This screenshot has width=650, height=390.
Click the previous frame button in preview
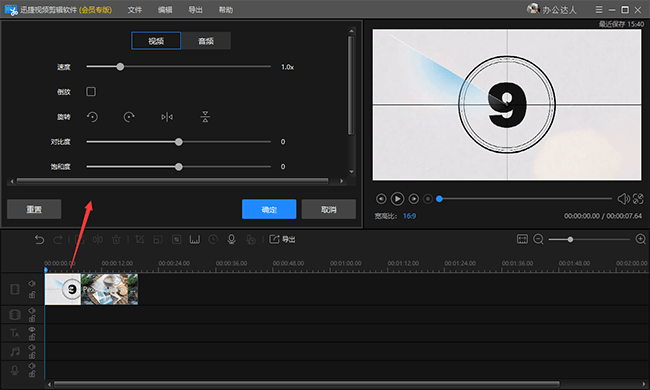coord(381,199)
